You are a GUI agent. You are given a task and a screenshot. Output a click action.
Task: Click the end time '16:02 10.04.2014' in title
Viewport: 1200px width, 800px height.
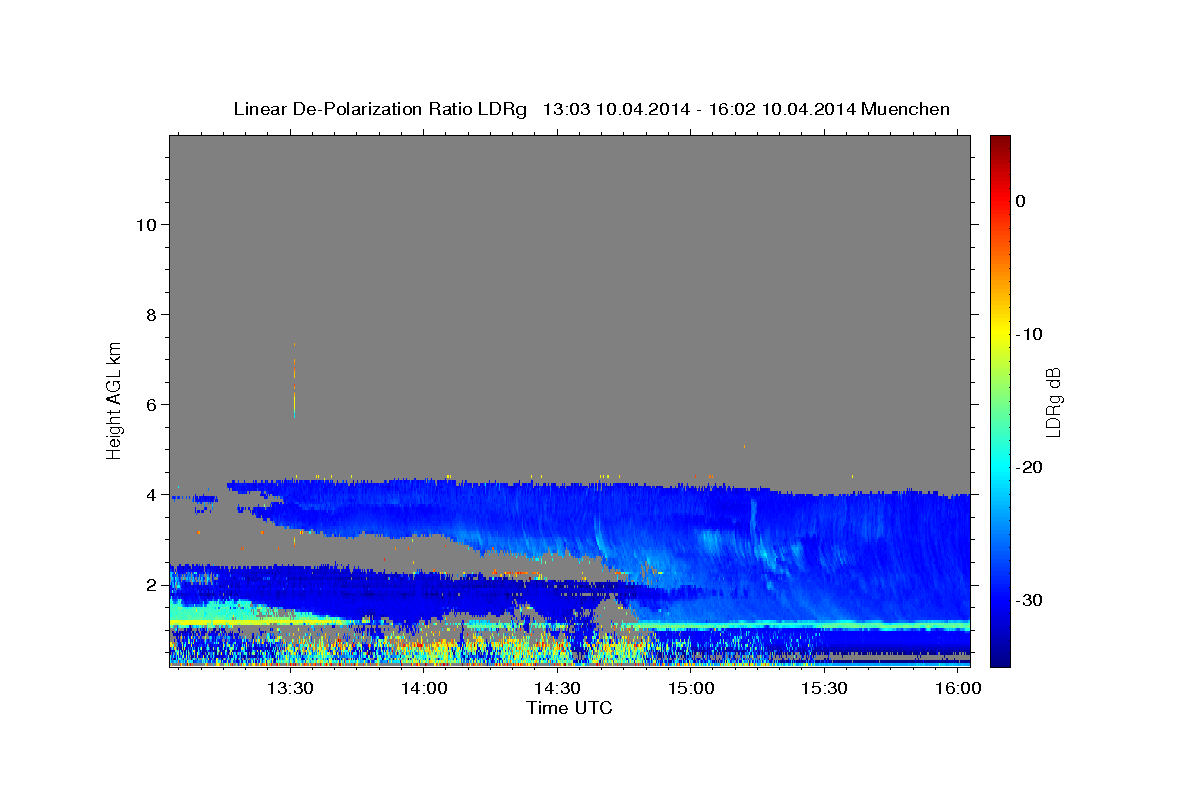[781, 109]
